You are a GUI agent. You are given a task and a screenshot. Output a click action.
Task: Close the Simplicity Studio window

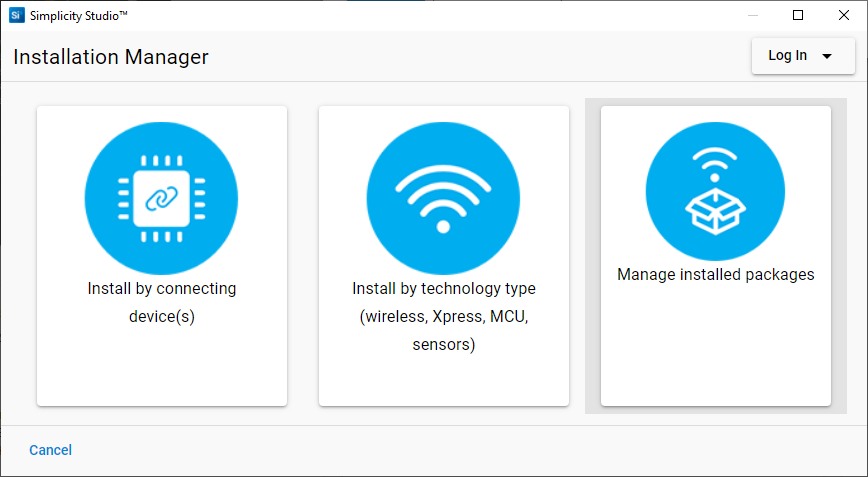844,15
